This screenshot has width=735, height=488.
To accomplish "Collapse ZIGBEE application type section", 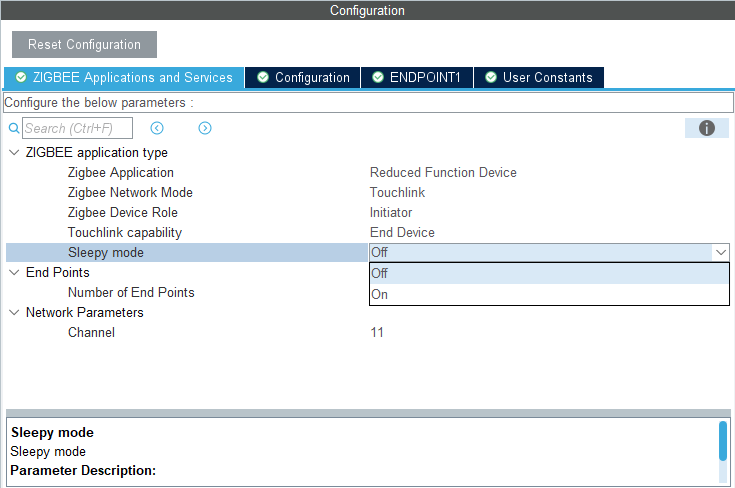I will click(14, 153).
